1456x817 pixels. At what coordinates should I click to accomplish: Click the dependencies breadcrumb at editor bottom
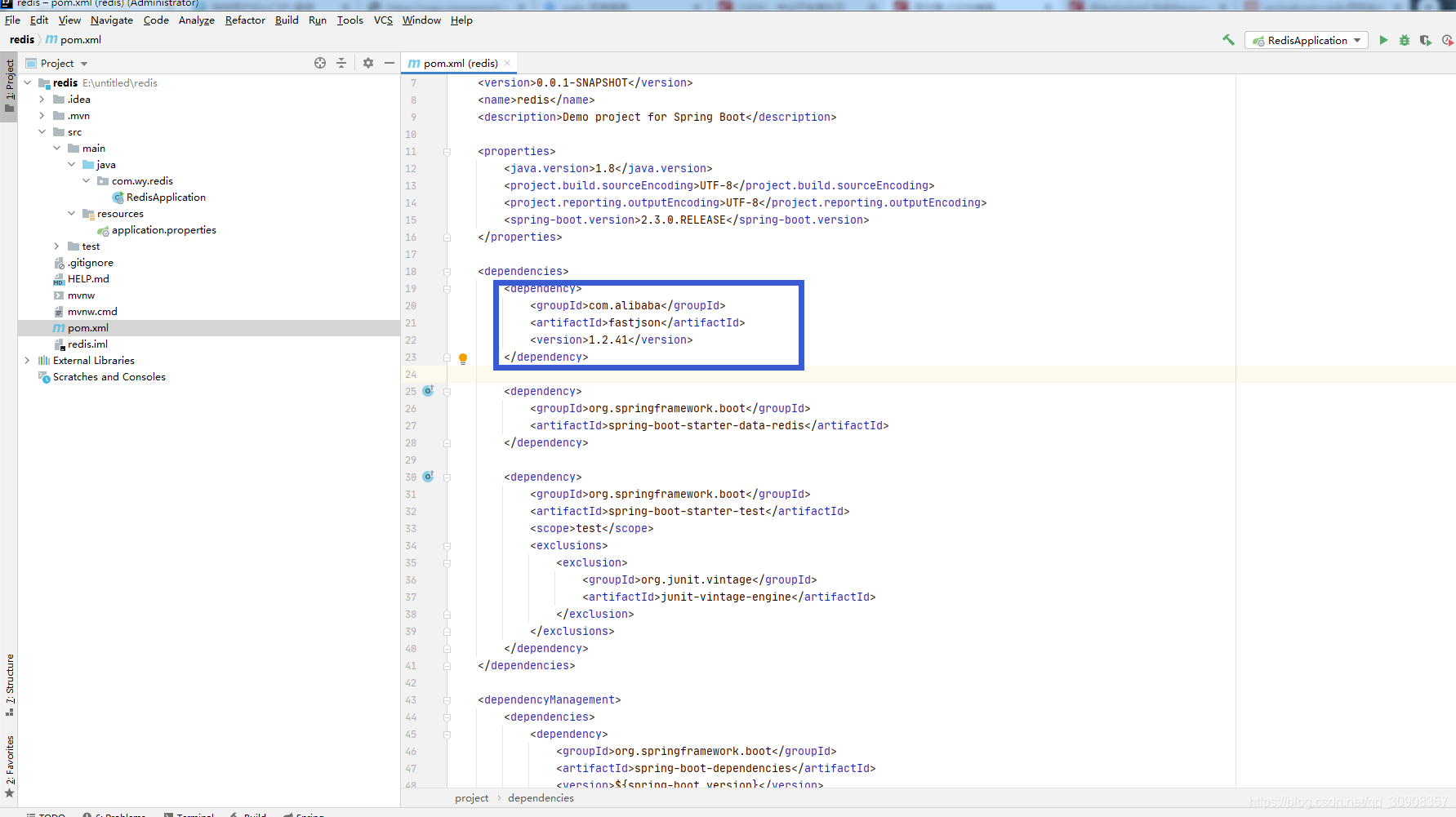[x=541, y=798]
